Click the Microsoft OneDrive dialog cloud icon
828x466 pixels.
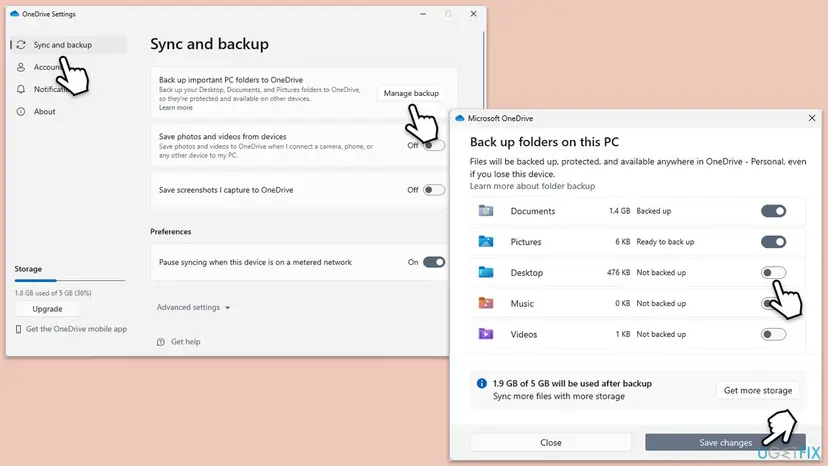coord(460,118)
